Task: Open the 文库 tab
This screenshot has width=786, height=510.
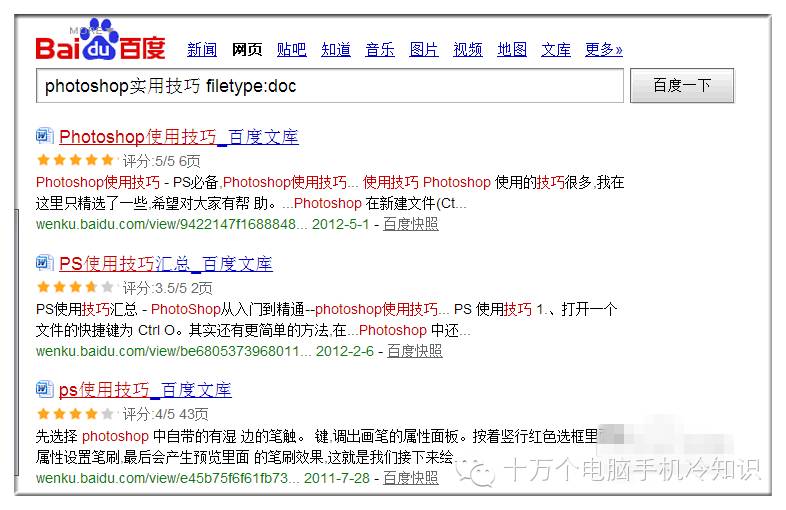Action: [556, 49]
